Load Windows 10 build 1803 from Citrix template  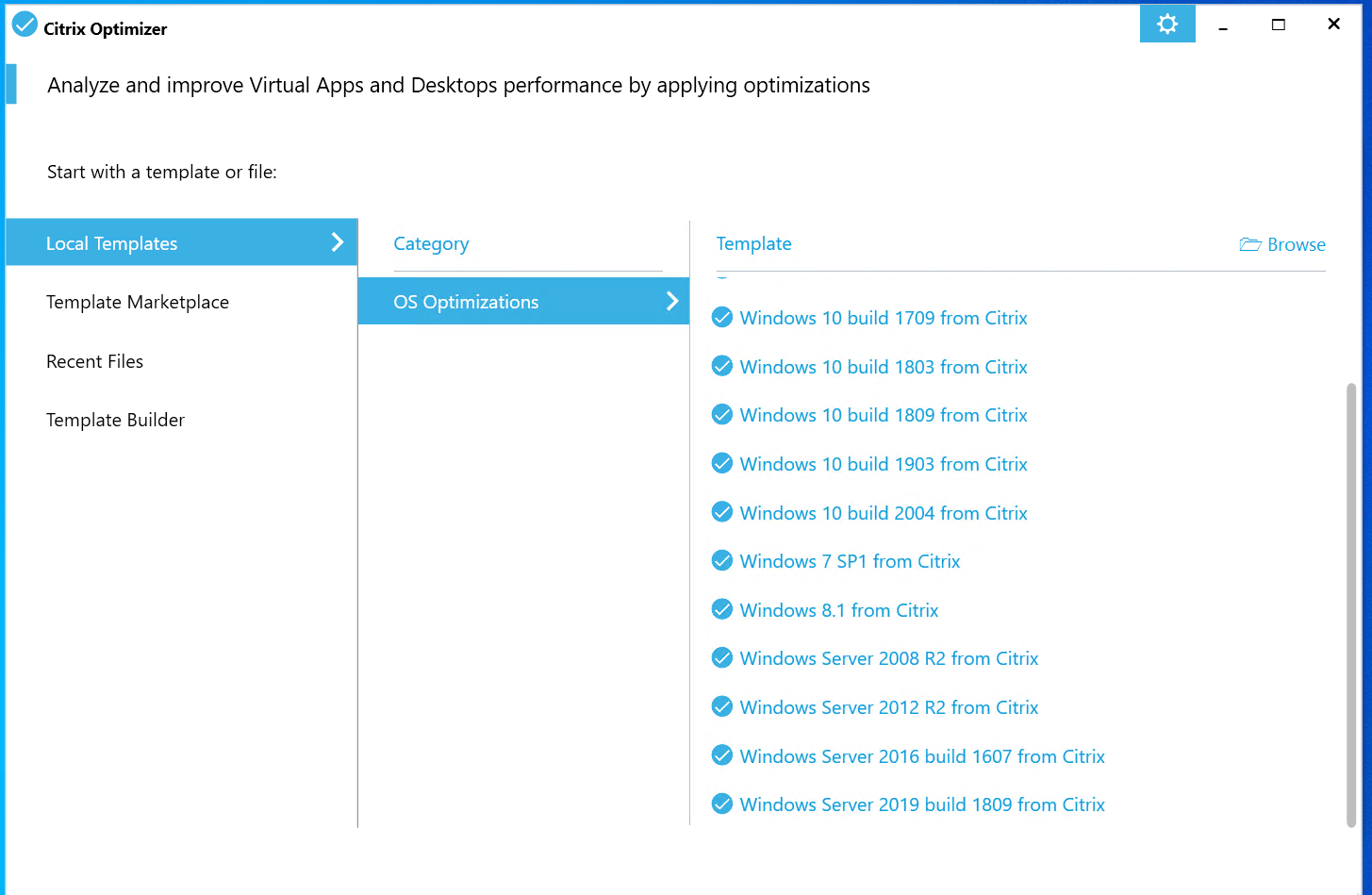point(884,367)
